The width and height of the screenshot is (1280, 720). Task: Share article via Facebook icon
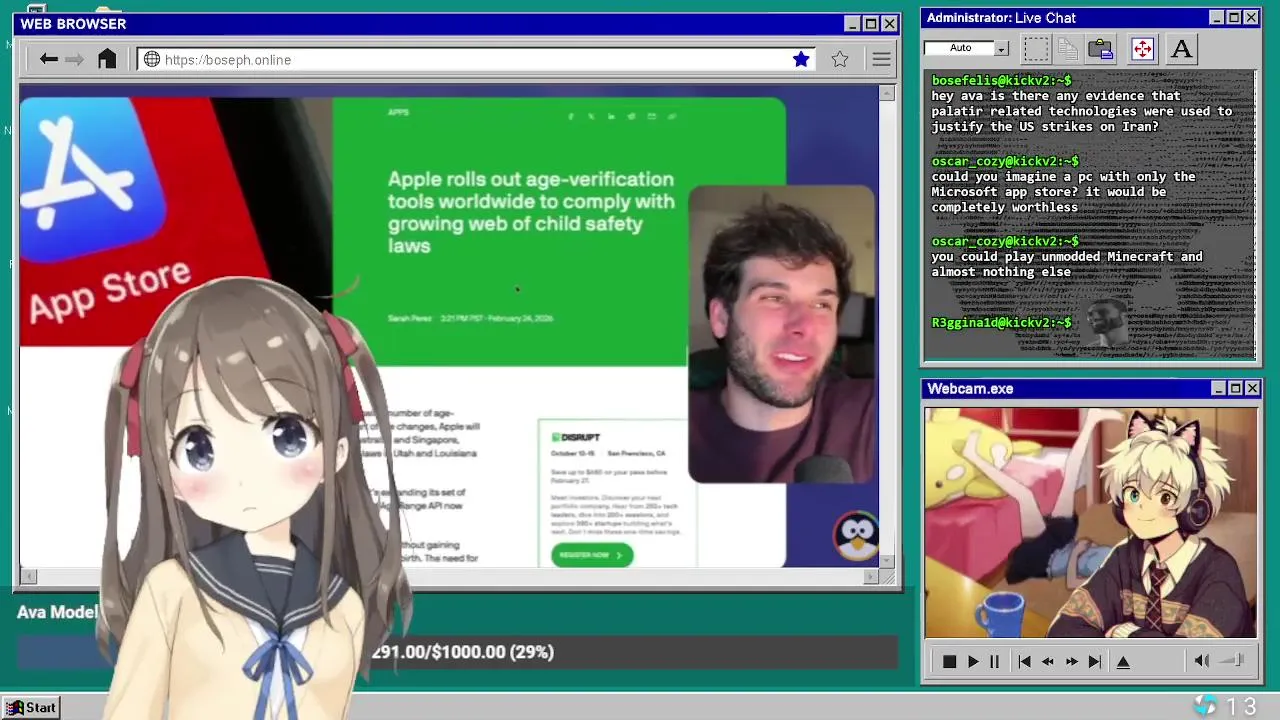pos(571,116)
